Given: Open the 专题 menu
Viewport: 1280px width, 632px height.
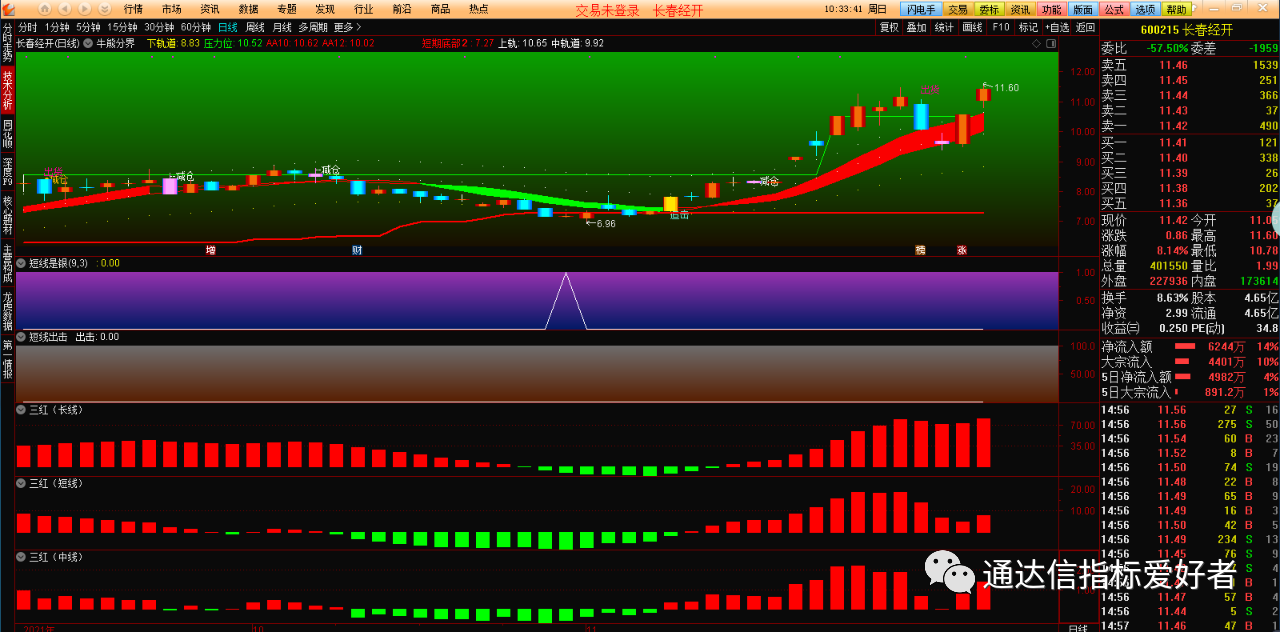Looking at the screenshot, I should point(287,9).
